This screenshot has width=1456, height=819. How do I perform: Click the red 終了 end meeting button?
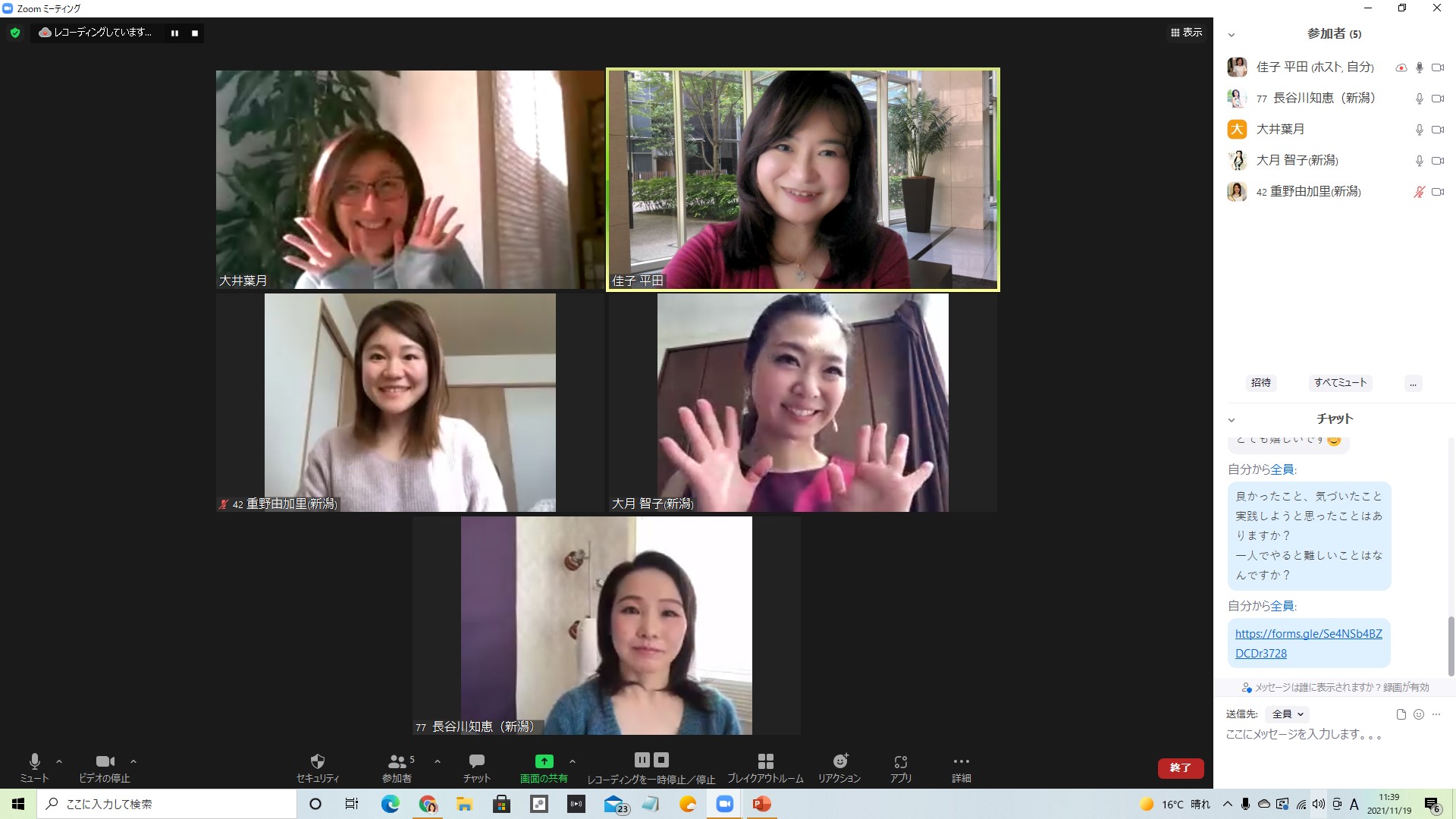[x=1181, y=768]
